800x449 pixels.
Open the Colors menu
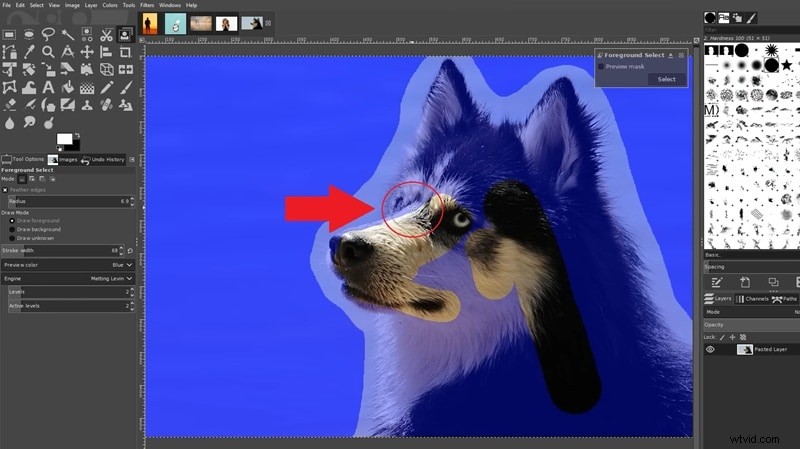pos(110,5)
